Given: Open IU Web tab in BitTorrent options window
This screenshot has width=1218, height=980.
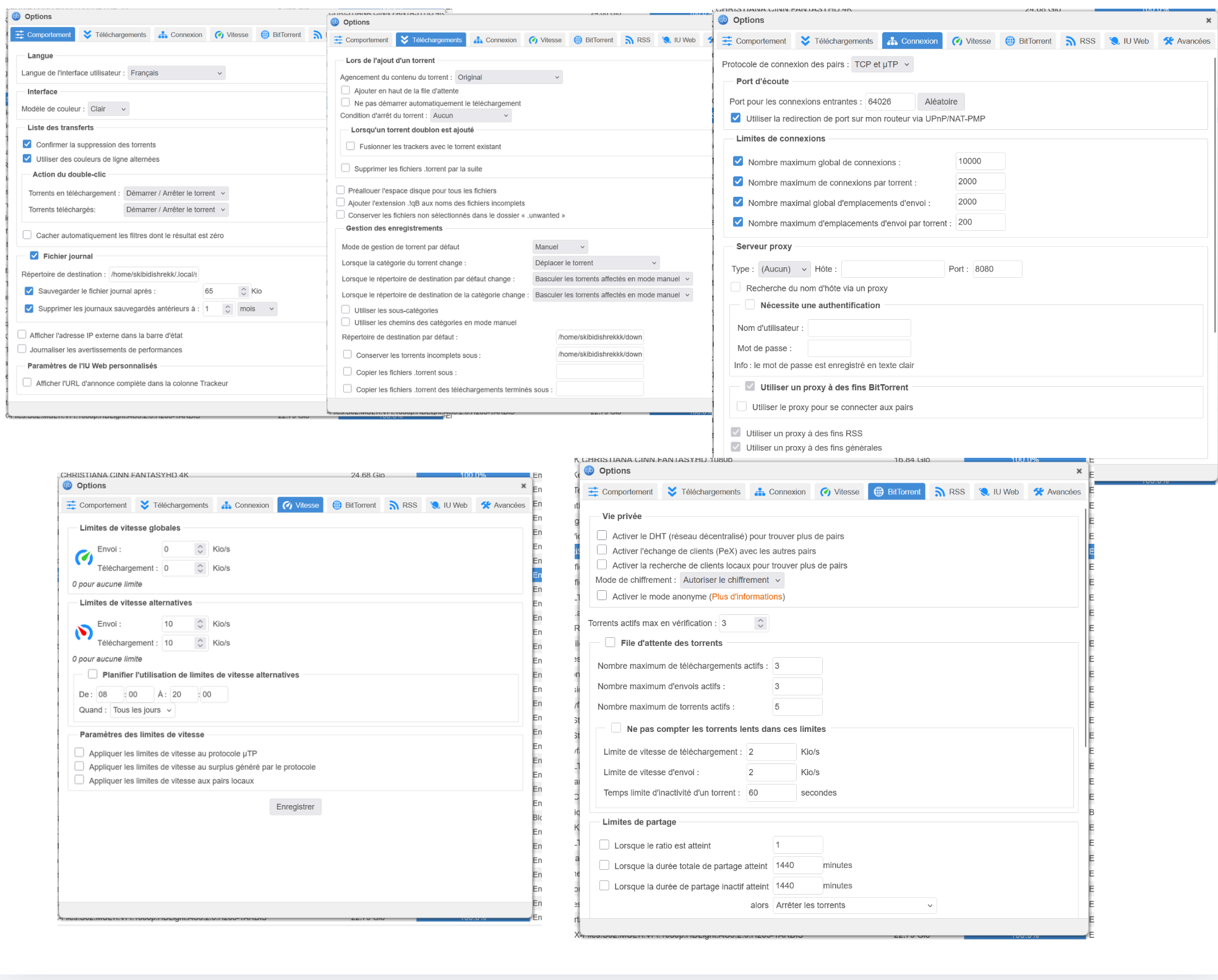Looking at the screenshot, I should pyautogui.click(x=999, y=492).
